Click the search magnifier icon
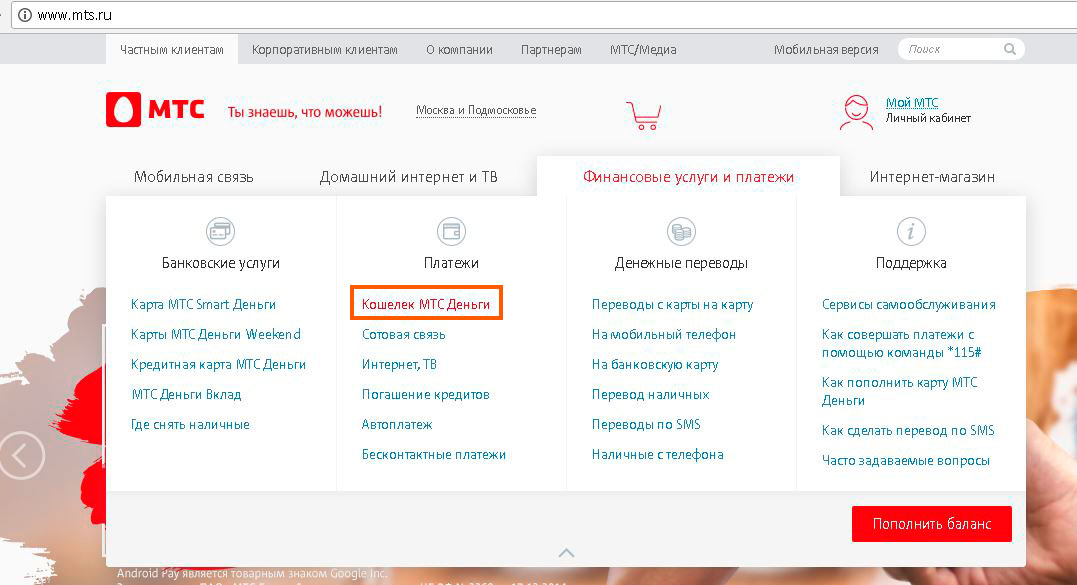1077x585 pixels. (x=1010, y=49)
